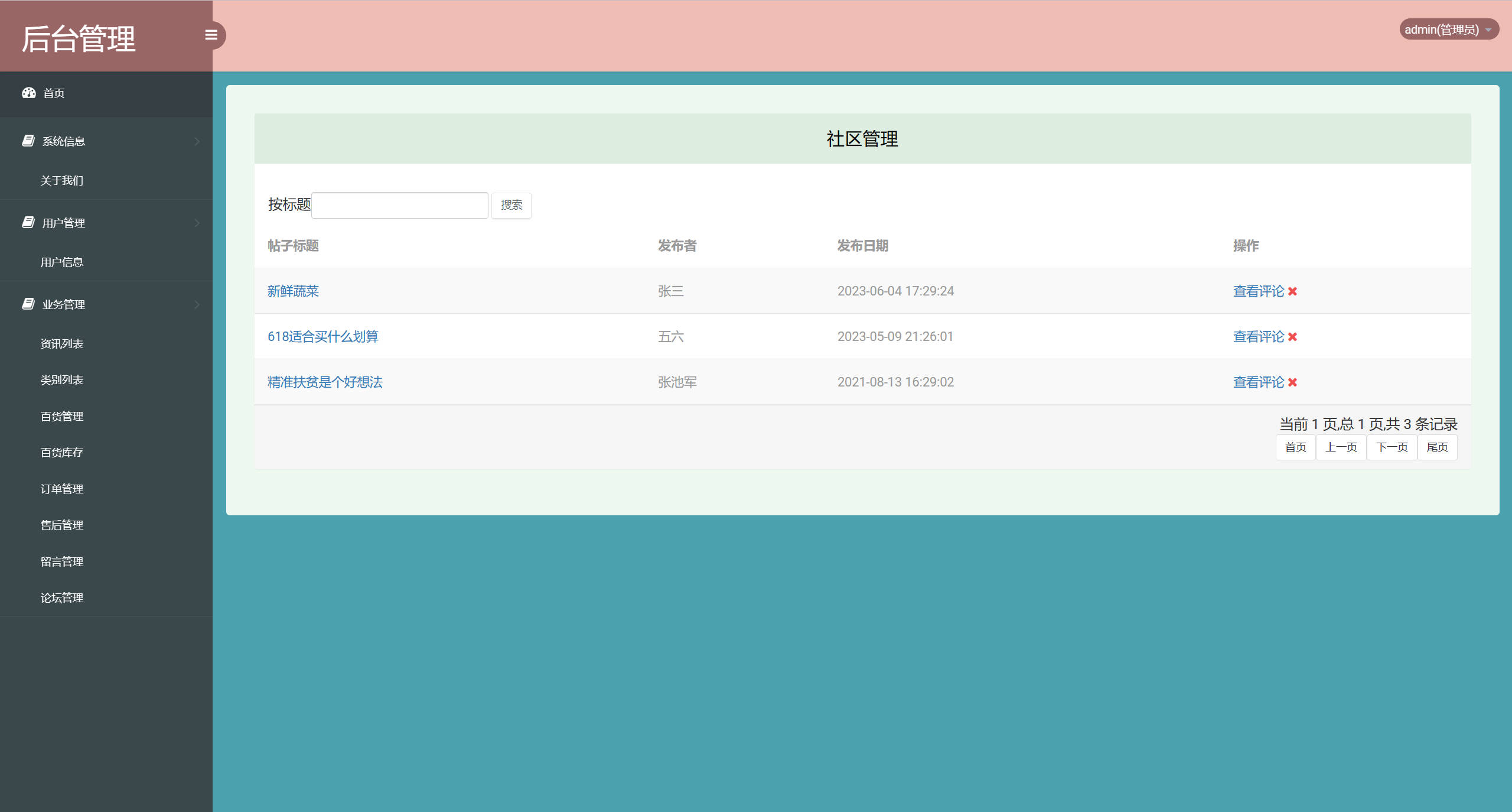Click the 下一页 pagination button
1512x812 pixels.
pos(1392,447)
